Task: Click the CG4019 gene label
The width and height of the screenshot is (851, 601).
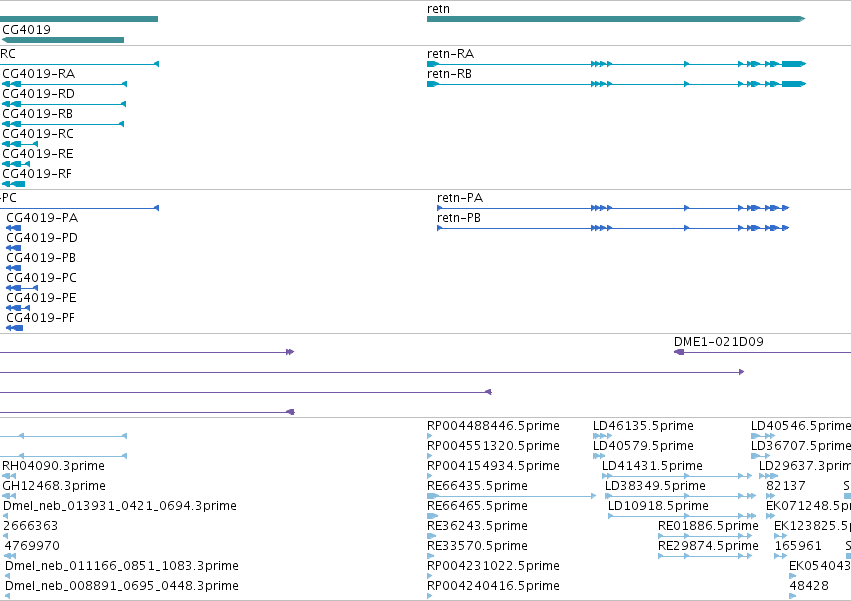Action: (x=27, y=29)
